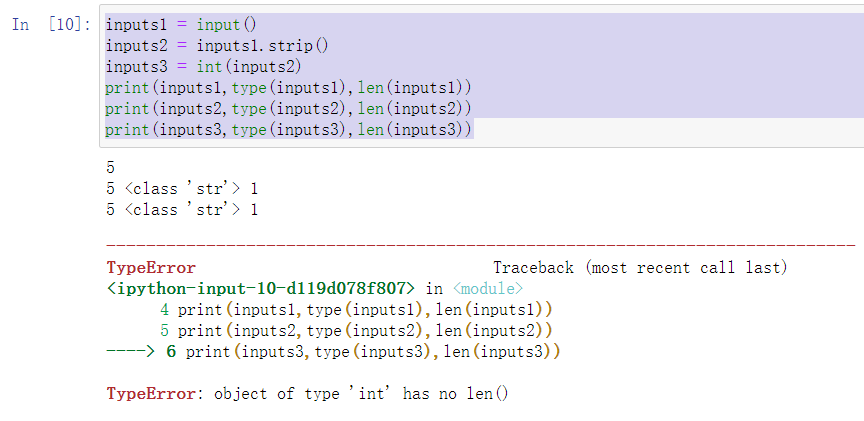The width and height of the screenshot is (864, 421).
Task: Click the '<module>' text in the traceback
Action: 488,288
